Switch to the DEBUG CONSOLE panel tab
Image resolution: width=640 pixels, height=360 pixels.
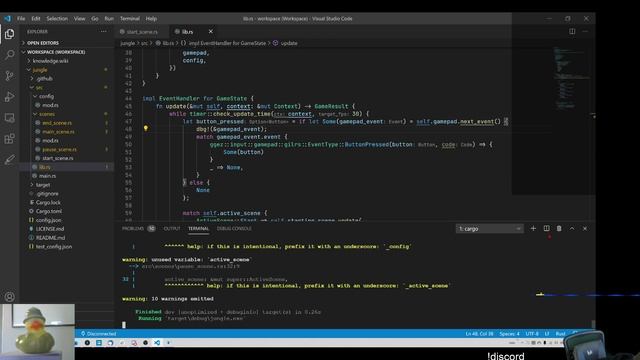pyautogui.click(x=234, y=229)
